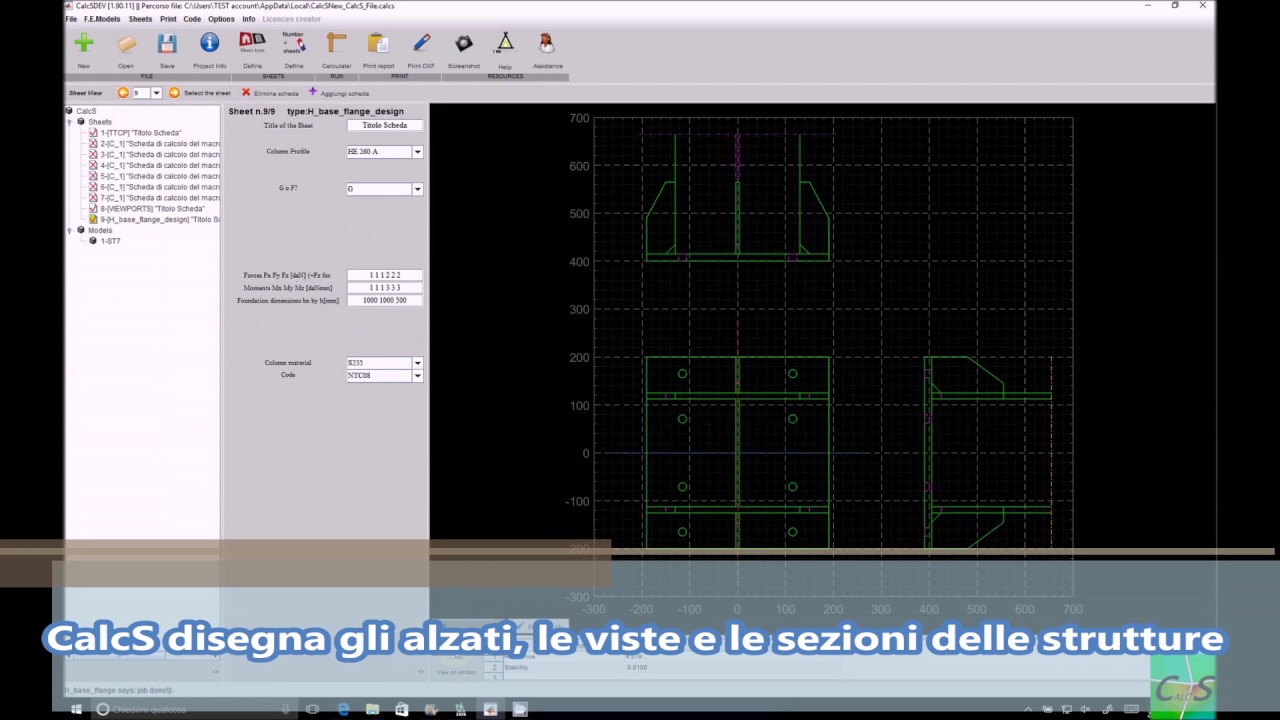Click the red X 'Elimina scheda' icon
The image size is (1280, 720).
246,93
